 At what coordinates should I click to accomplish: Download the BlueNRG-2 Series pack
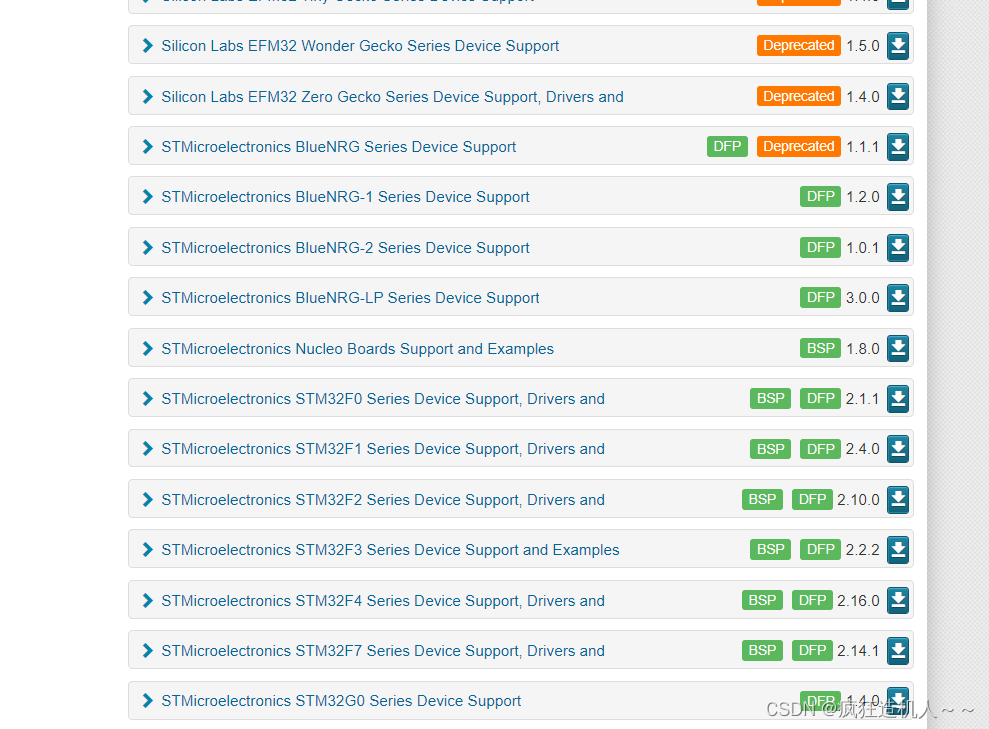click(x=898, y=247)
